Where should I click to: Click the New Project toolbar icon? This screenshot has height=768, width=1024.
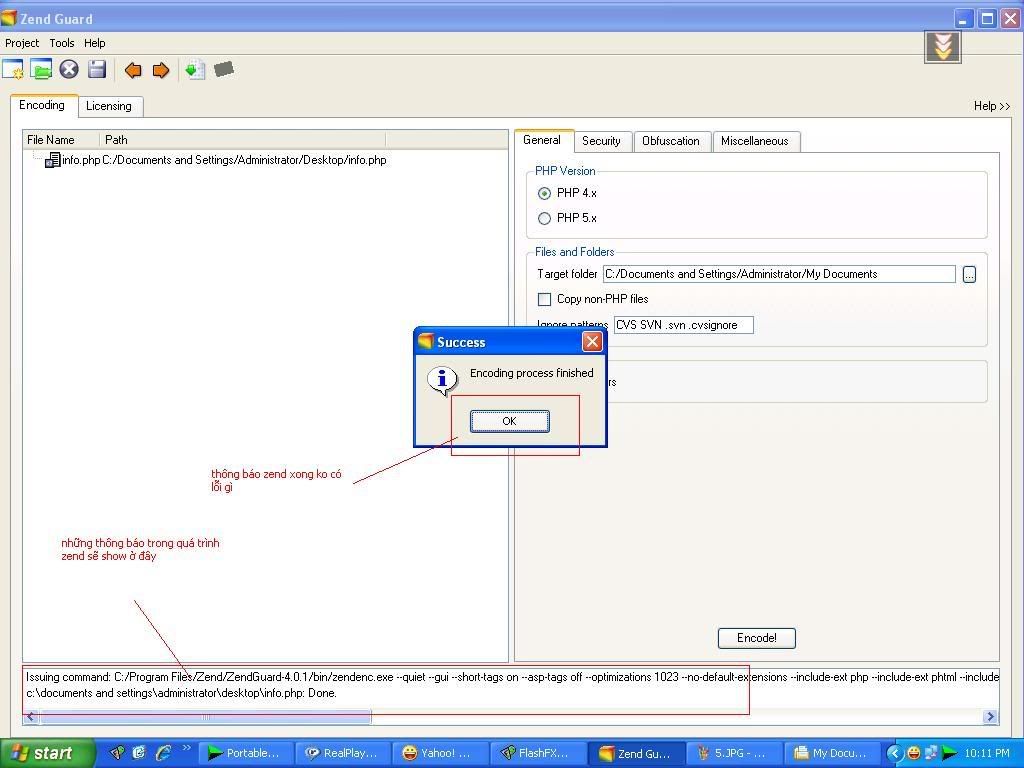[x=12, y=69]
